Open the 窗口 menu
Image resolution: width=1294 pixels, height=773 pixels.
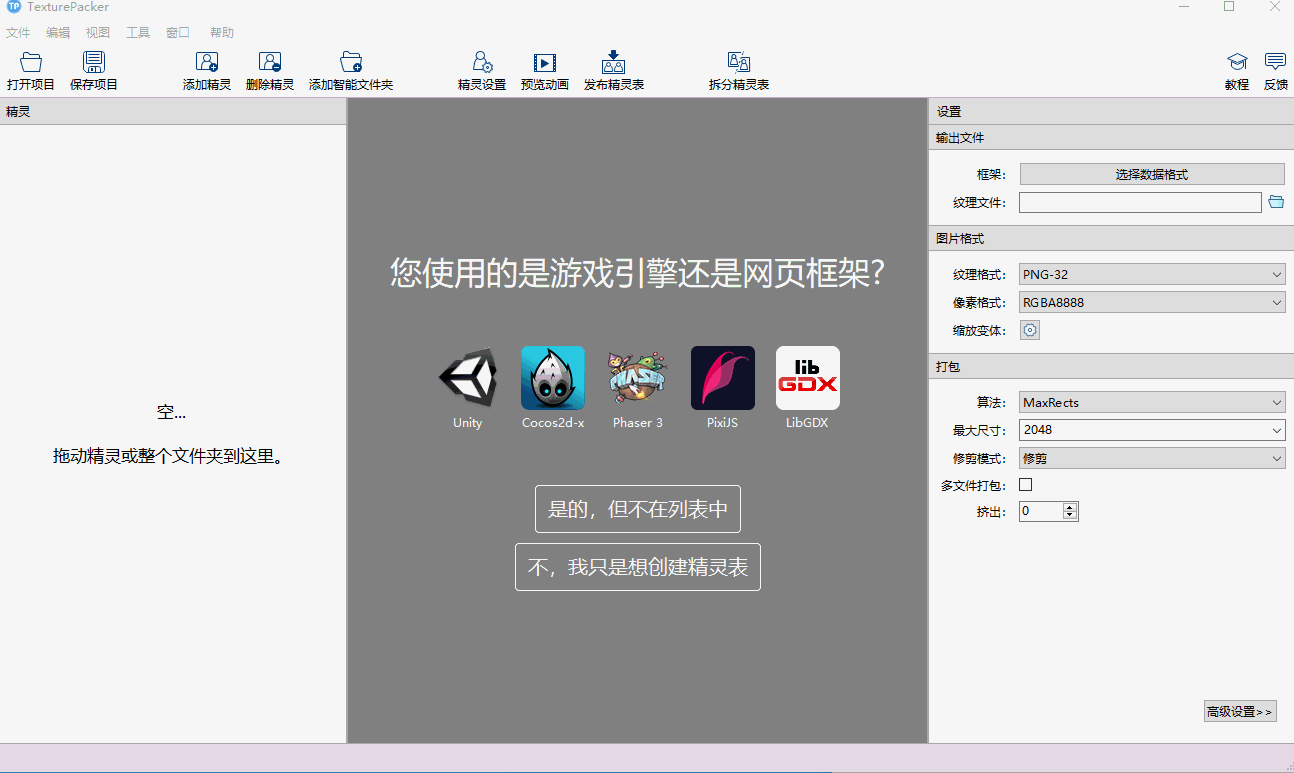(x=178, y=33)
